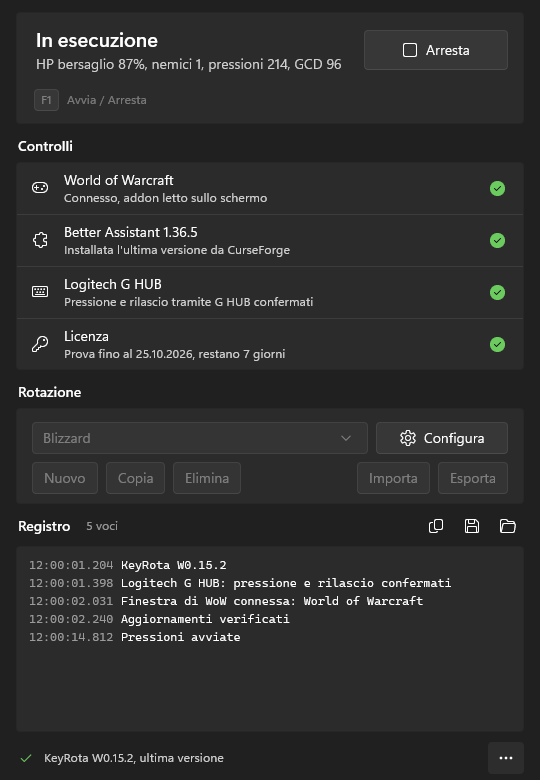540x780 pixels.
Task: Click the green checkmark for Logitech G HUB
Action: pyautogui.click(x=497, y=292)
